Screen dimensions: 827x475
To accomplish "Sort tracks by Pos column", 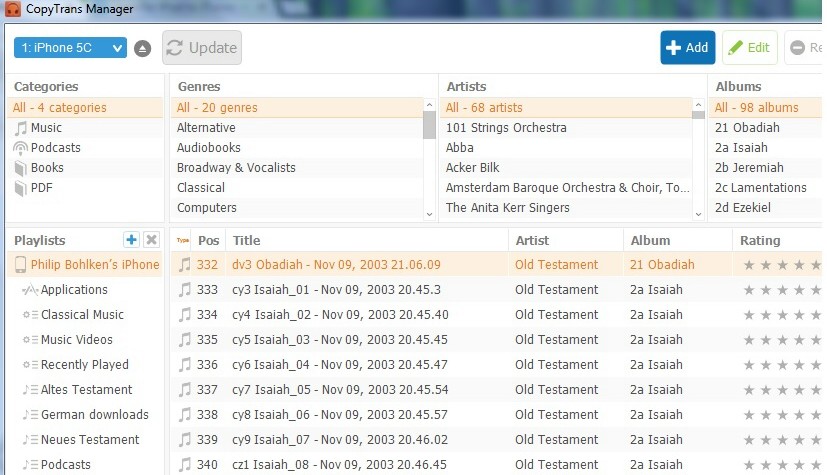I will click(209, 240).
